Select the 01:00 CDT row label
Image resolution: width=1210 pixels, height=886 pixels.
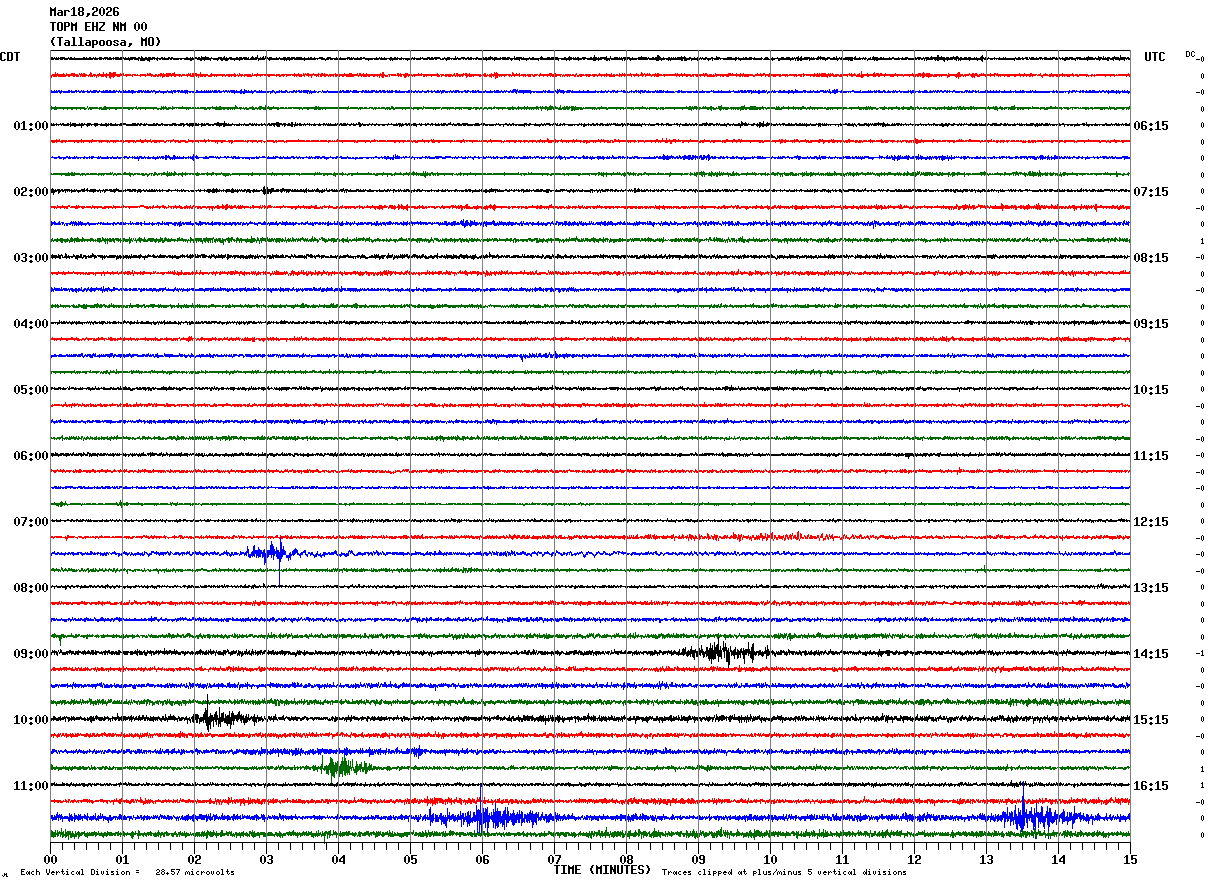(x=31, y=126)
